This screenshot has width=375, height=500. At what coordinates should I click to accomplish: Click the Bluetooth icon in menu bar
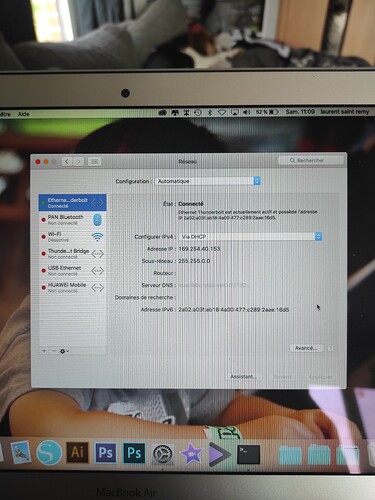click(x=210, y=112)
